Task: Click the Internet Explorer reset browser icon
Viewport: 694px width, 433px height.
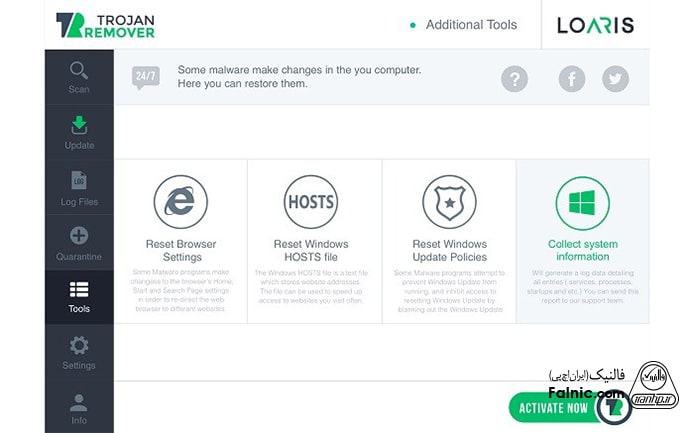Action: tap(180, 203)
